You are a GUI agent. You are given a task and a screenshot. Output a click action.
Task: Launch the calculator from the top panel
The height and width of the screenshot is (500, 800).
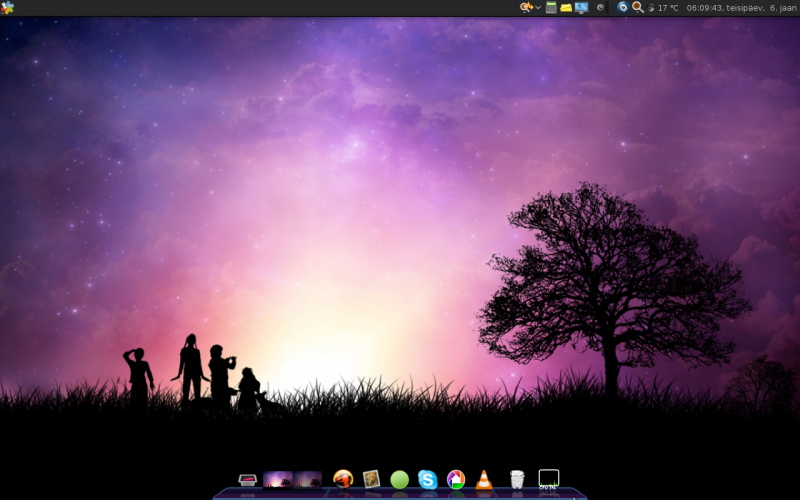(551, 7)
